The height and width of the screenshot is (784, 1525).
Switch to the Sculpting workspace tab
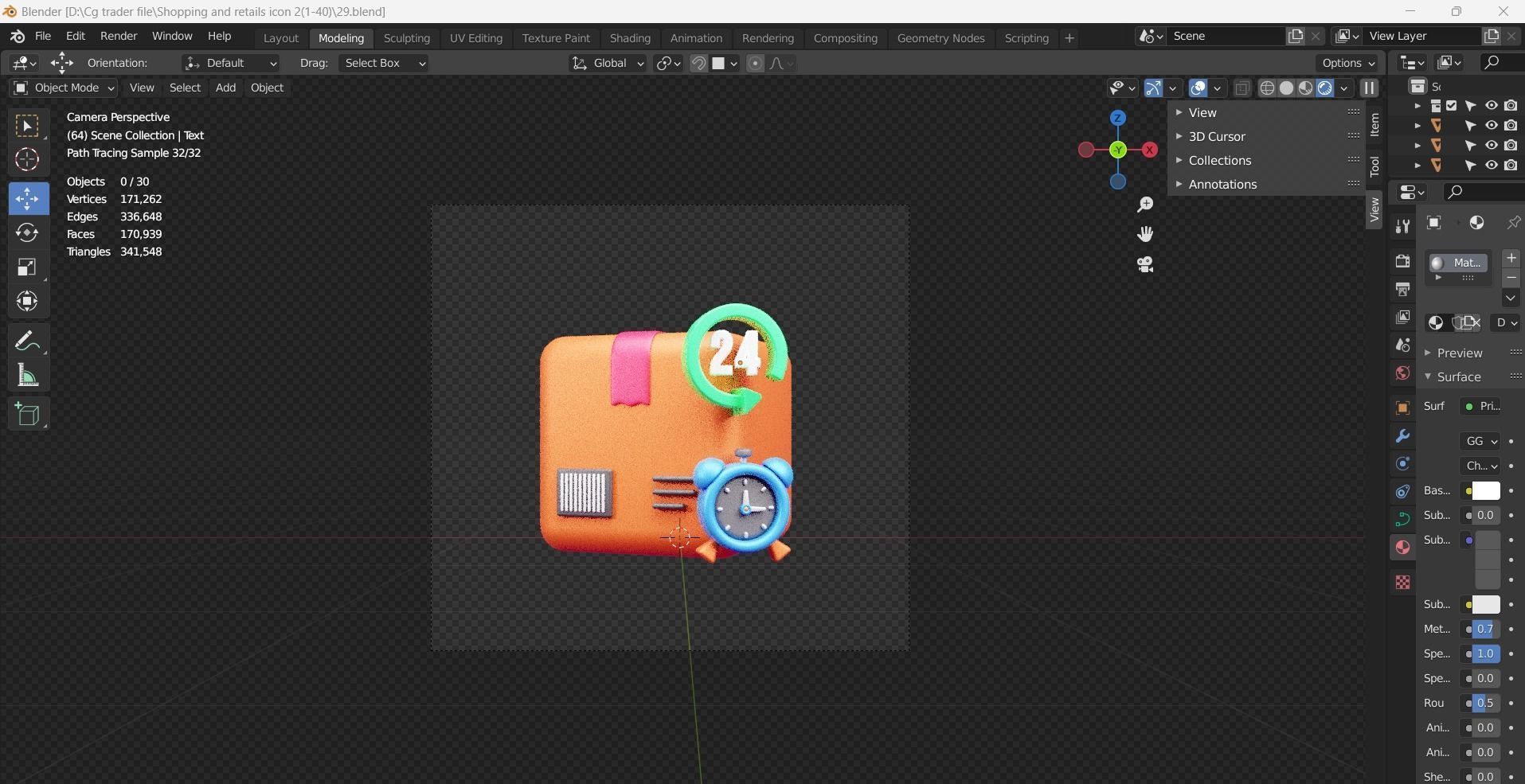[x=406, y=38]
